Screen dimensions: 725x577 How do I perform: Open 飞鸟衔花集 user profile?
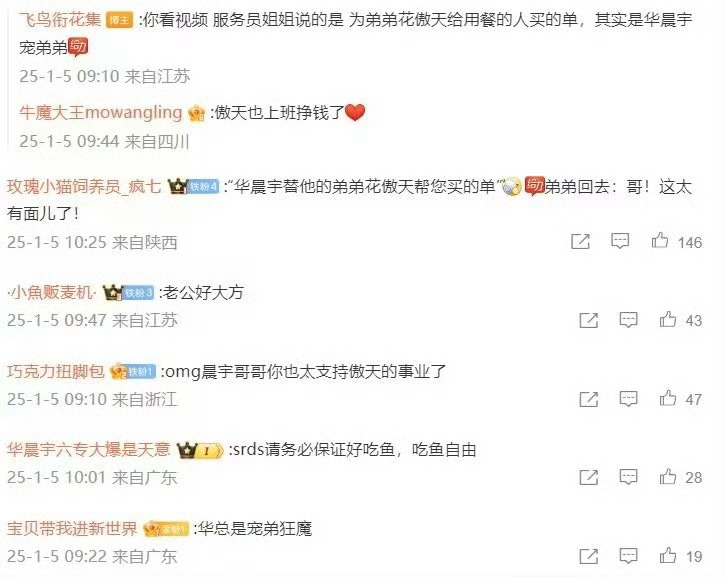pyautogui.click(x=60, y=19)
